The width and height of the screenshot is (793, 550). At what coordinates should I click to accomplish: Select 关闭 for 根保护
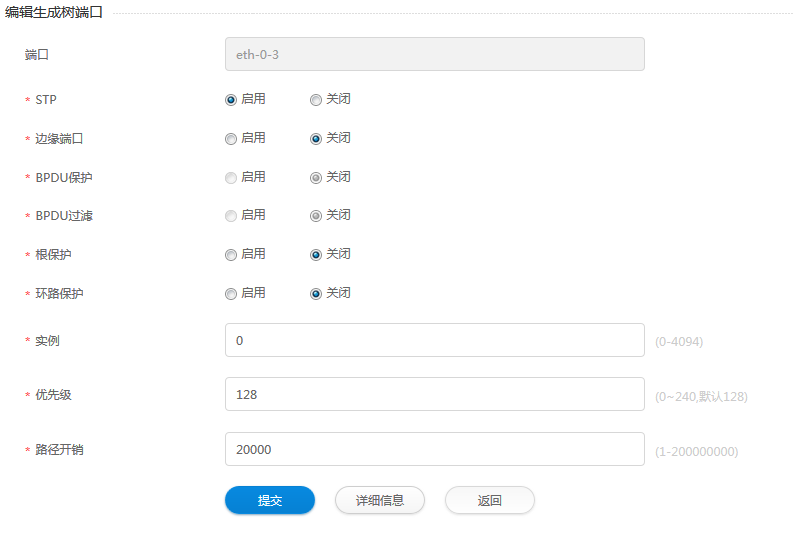click(316, 255)
